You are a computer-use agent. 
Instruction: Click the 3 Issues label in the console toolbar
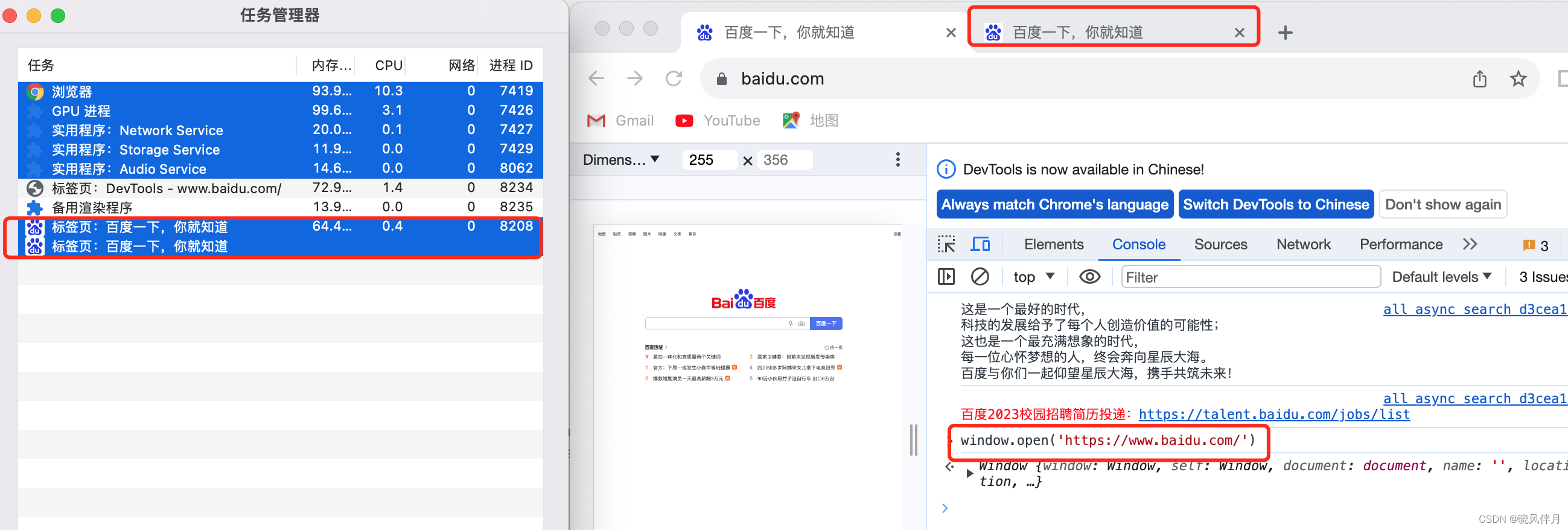1543,277
